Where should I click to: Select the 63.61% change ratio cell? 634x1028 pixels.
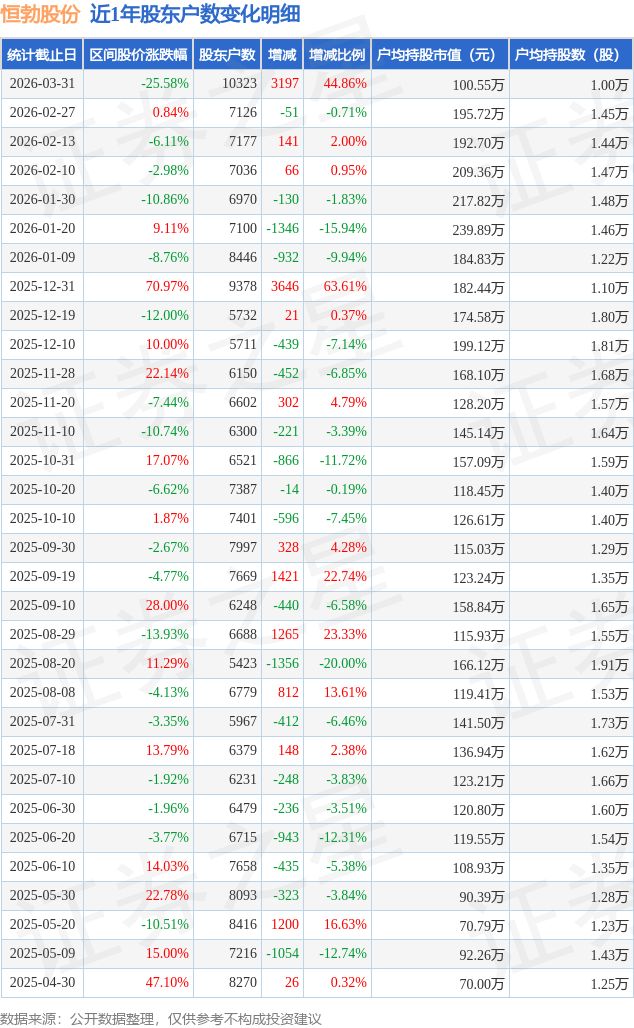click(345, 287)
